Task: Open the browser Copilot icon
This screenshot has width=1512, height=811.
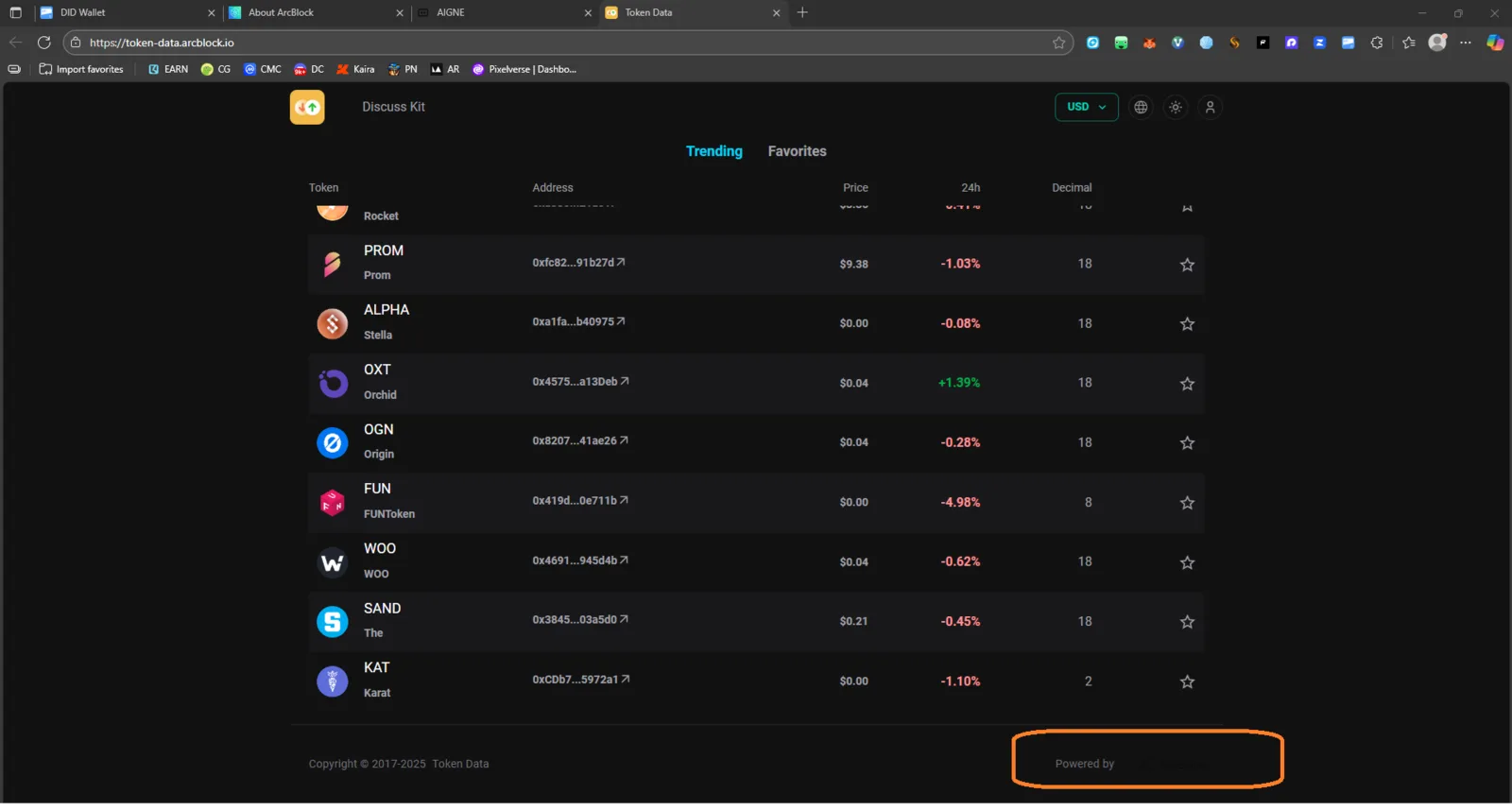Action: tap(1495, 43)
